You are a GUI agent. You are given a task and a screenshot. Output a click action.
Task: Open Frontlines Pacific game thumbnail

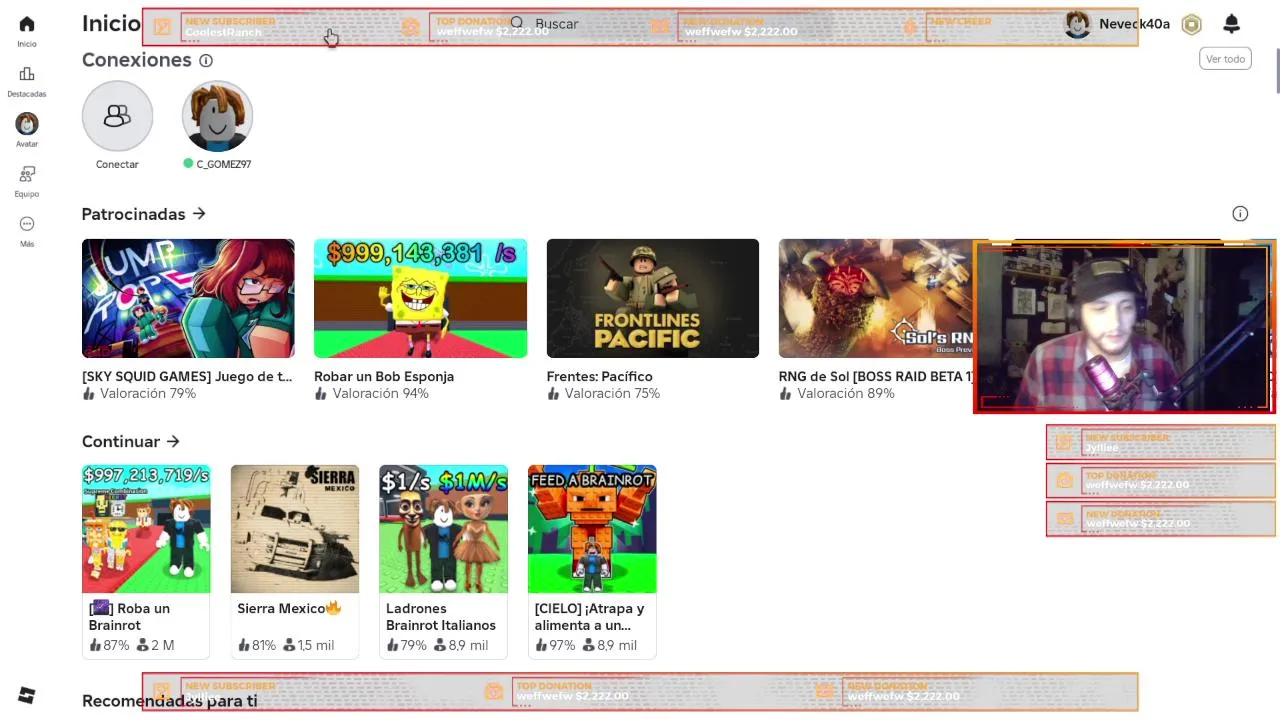pos(653,298)
